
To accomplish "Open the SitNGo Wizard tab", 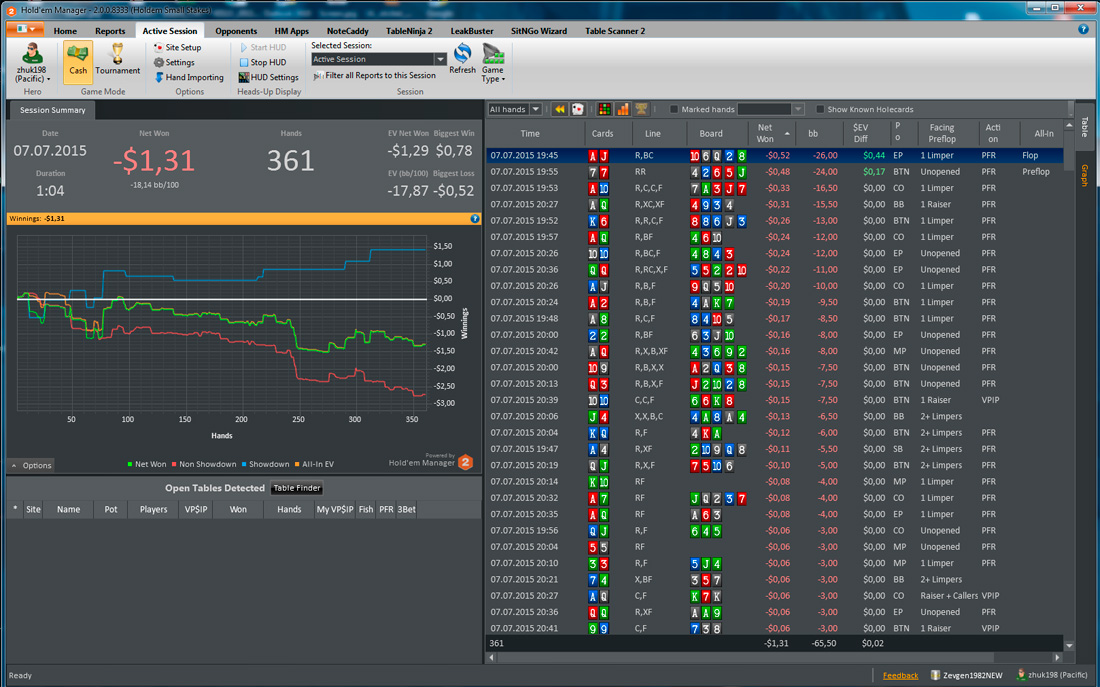I will [x=539, y=31].
